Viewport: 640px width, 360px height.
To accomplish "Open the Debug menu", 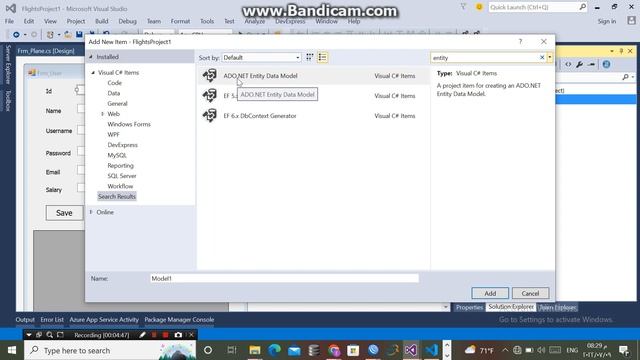I will (x=127, y=21).
